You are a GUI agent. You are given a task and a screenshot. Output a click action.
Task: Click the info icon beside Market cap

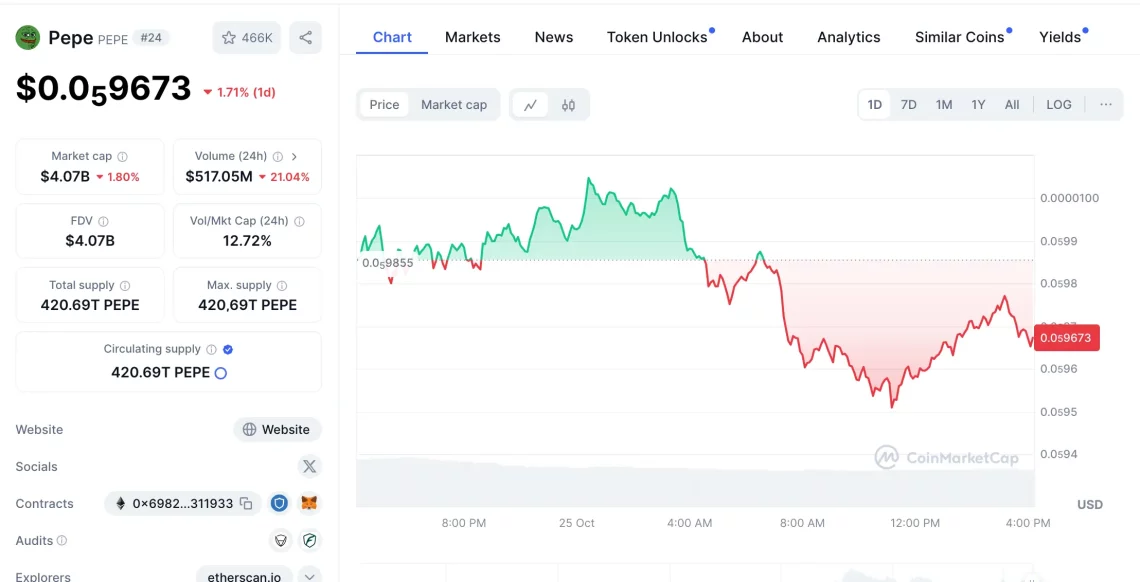tap(123, 157)
